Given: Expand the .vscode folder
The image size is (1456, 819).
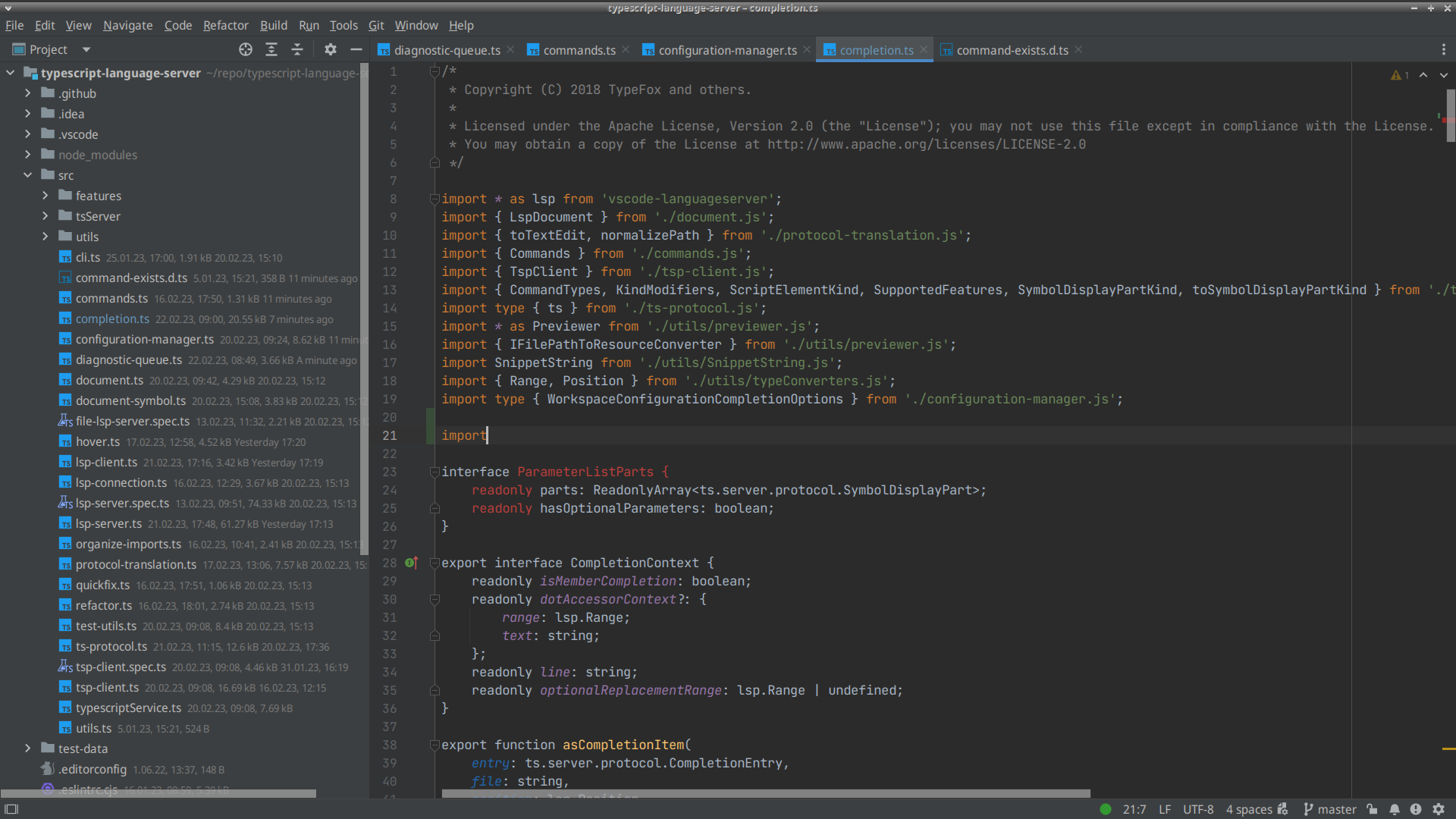Looking at the screenshot, I should tap(28, 134).
